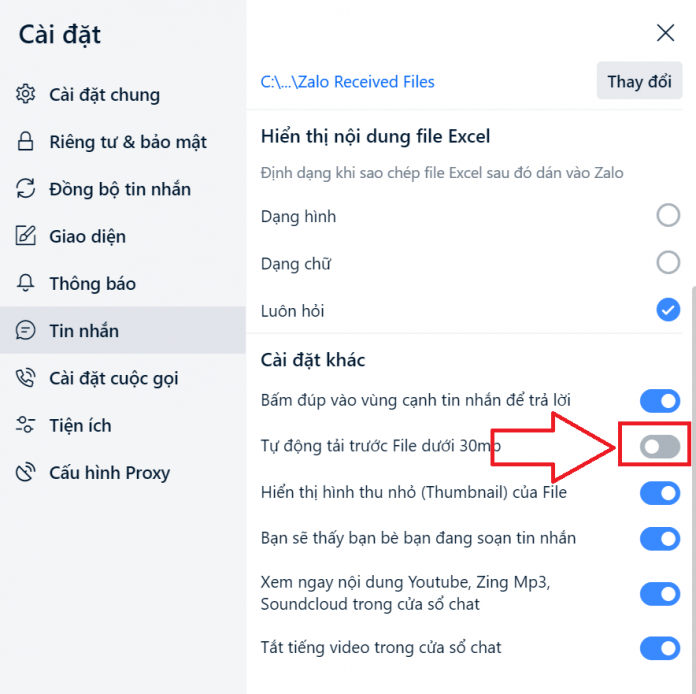The image size is (696, 694).
Task: Click the Thông báo bell icon
Action: [25, 283]
